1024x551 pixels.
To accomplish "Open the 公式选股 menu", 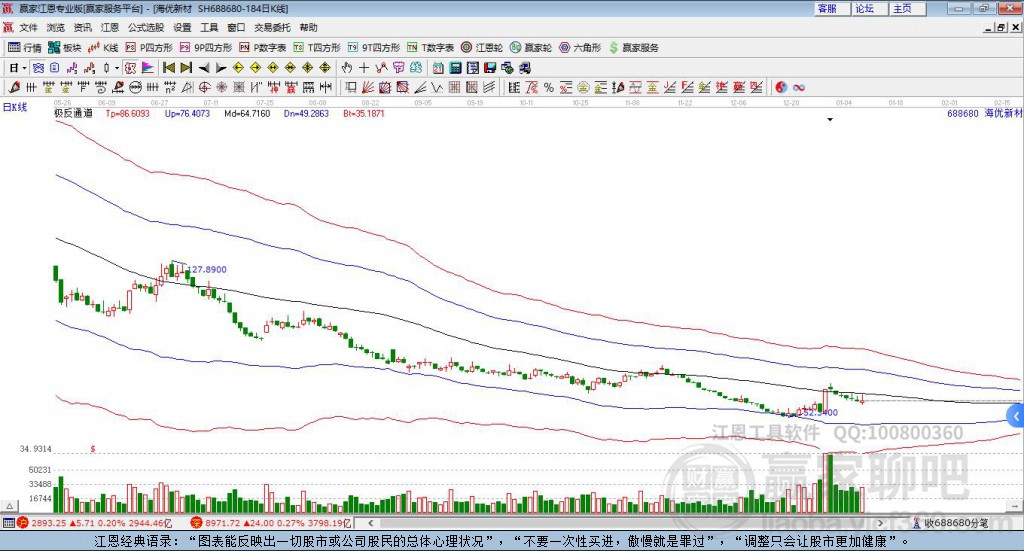I will tap(146, 27).
